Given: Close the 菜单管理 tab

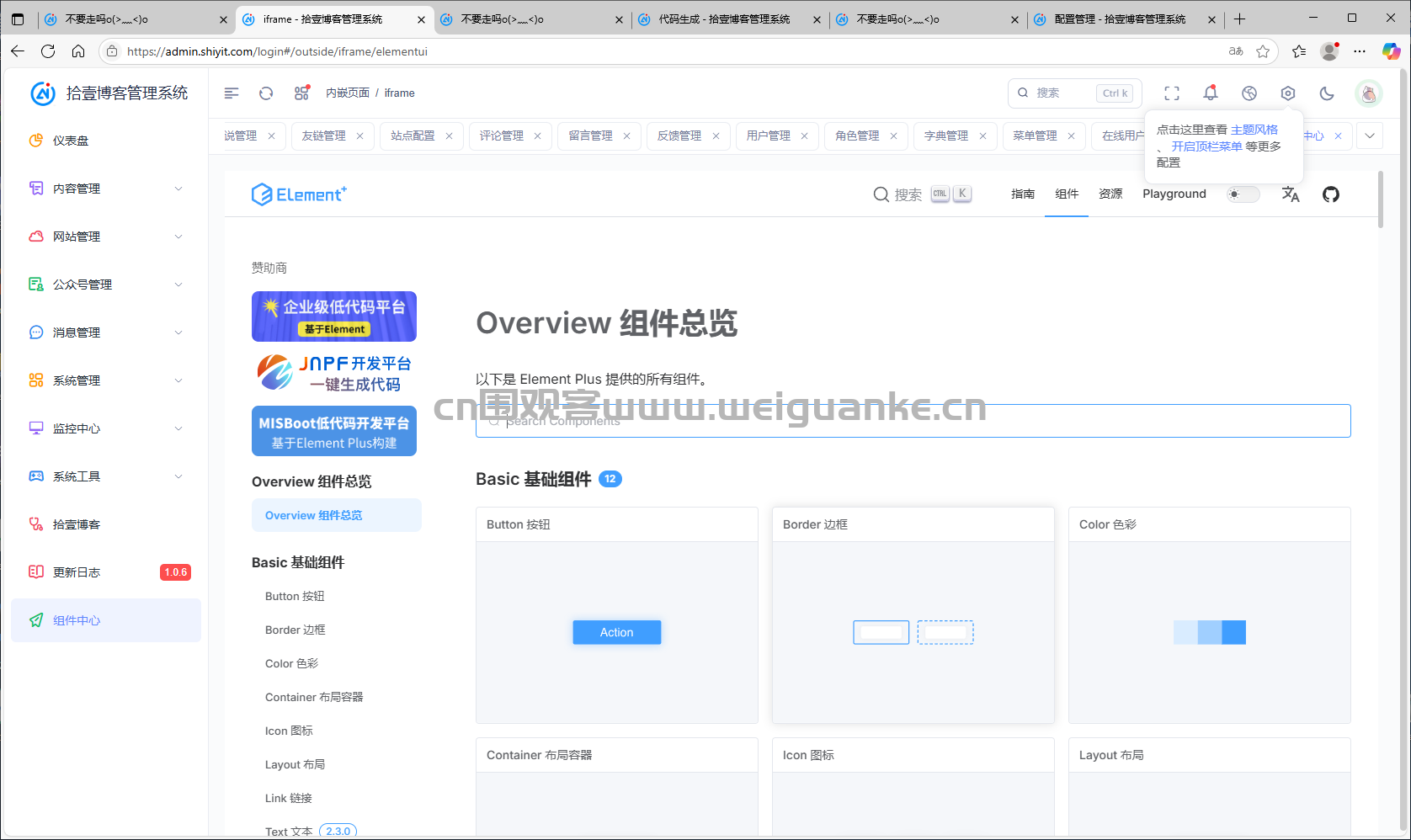Looking at the screenshot, I should point(1071,136).
